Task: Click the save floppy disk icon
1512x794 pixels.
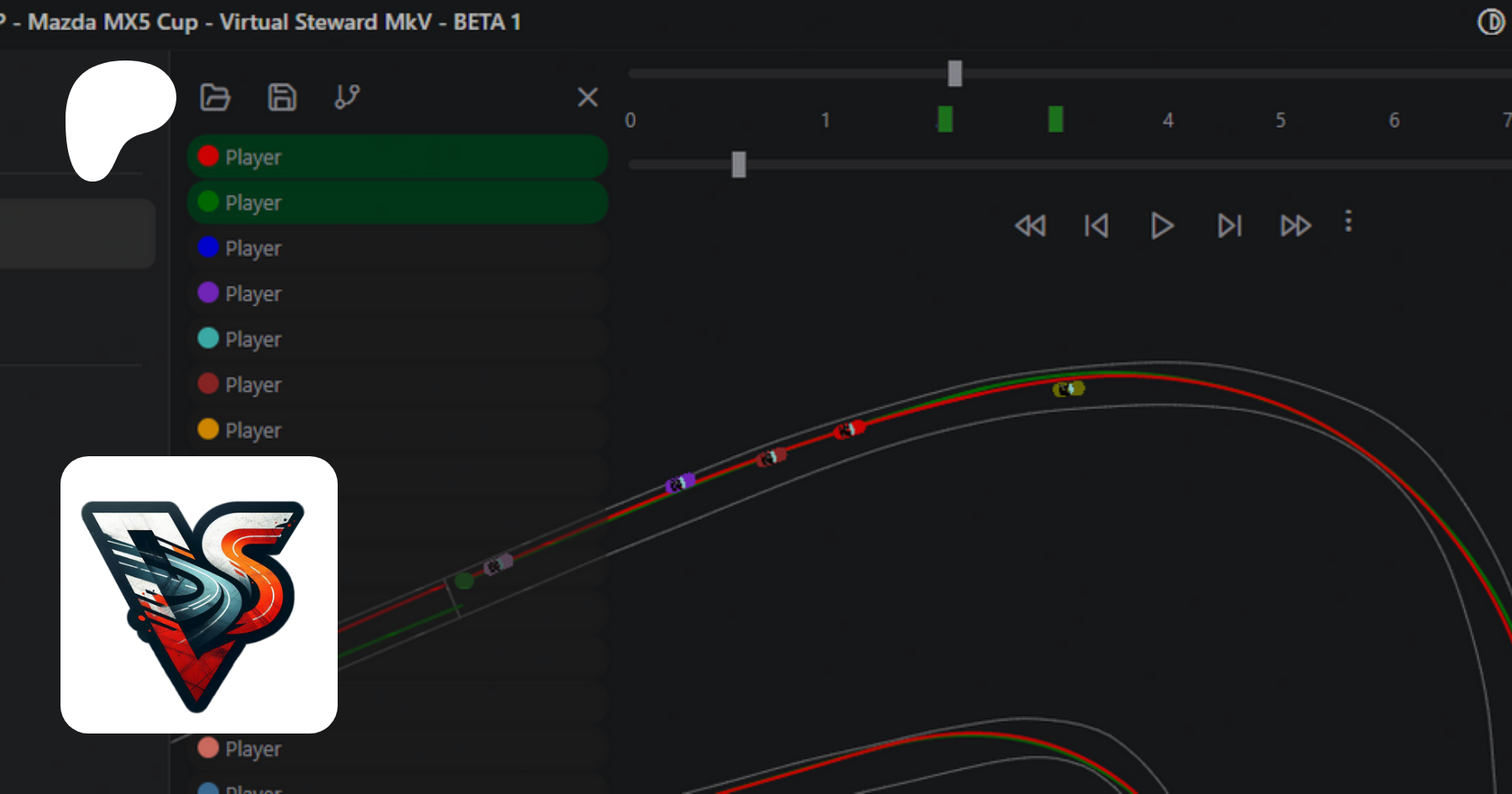Action: tap(281, 97)
